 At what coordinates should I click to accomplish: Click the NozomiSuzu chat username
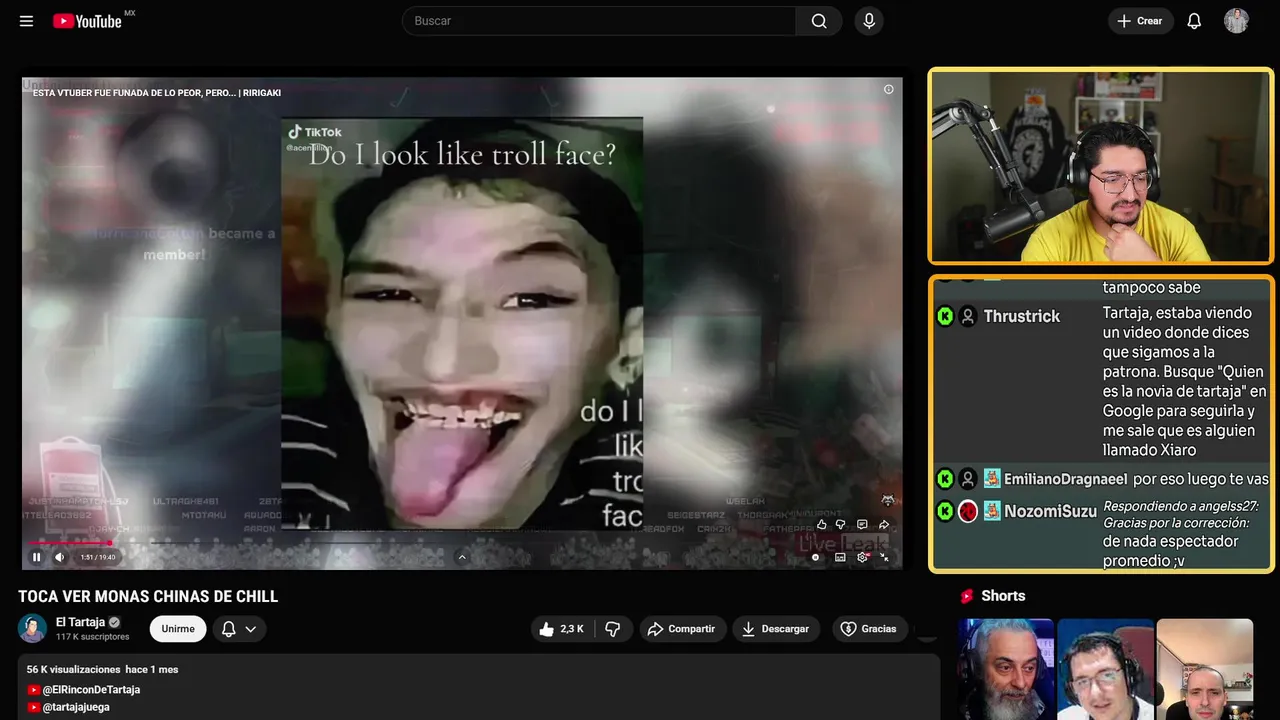tap(1050, 511)
